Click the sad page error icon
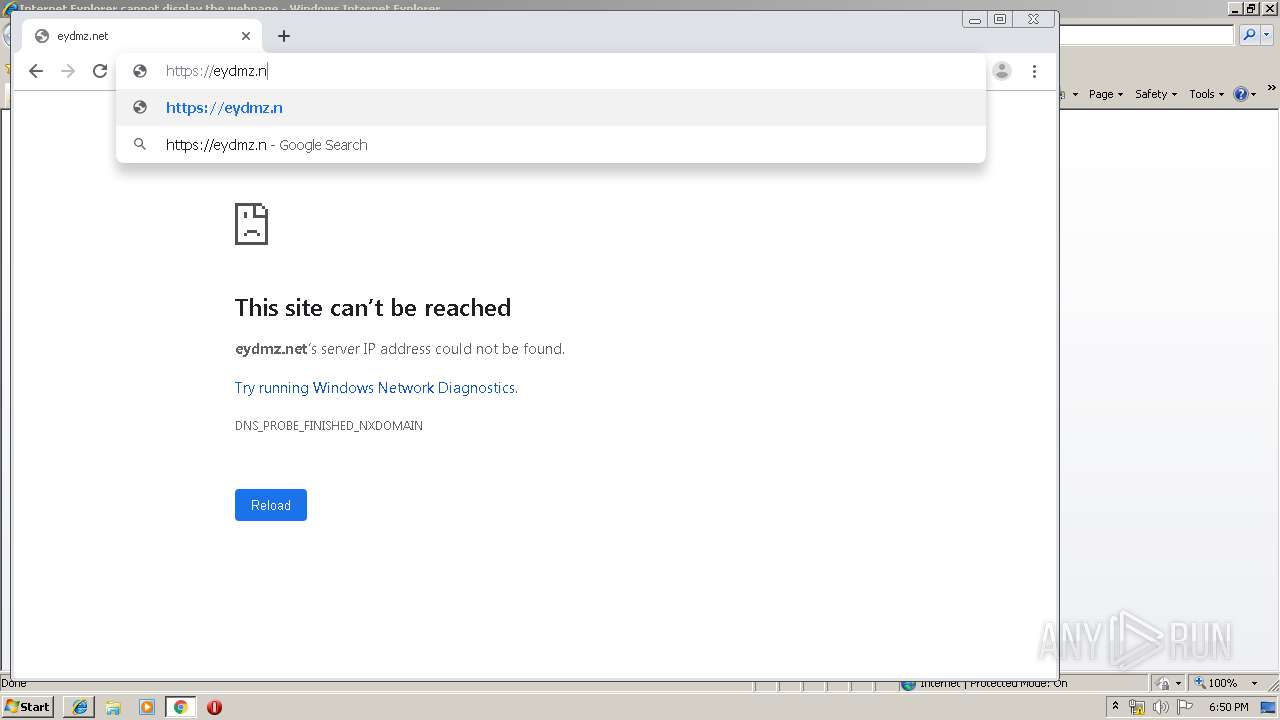 (x=251, y=224)
